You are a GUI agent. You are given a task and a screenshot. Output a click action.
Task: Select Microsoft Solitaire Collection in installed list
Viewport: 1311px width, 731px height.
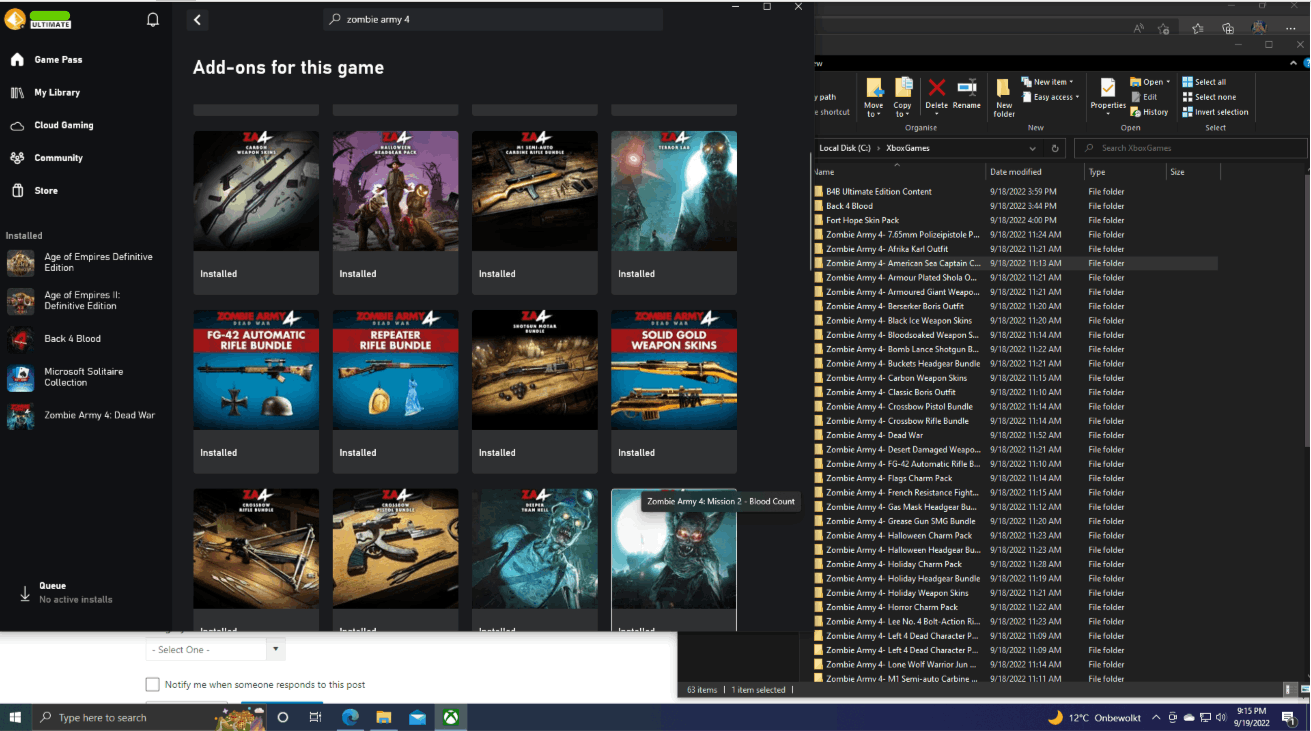tap(85, 377)
